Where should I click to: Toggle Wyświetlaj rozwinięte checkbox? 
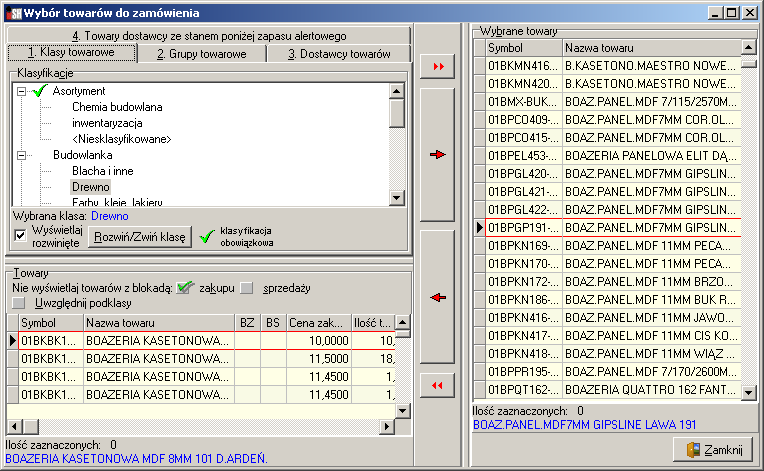(x=20, y=236)
